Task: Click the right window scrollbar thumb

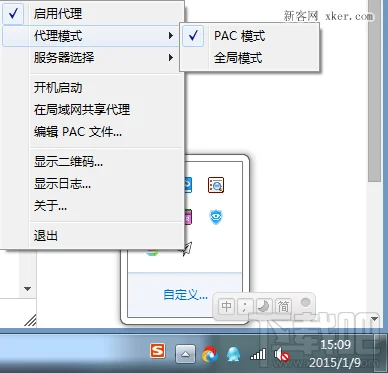Action: coord(374,90)
